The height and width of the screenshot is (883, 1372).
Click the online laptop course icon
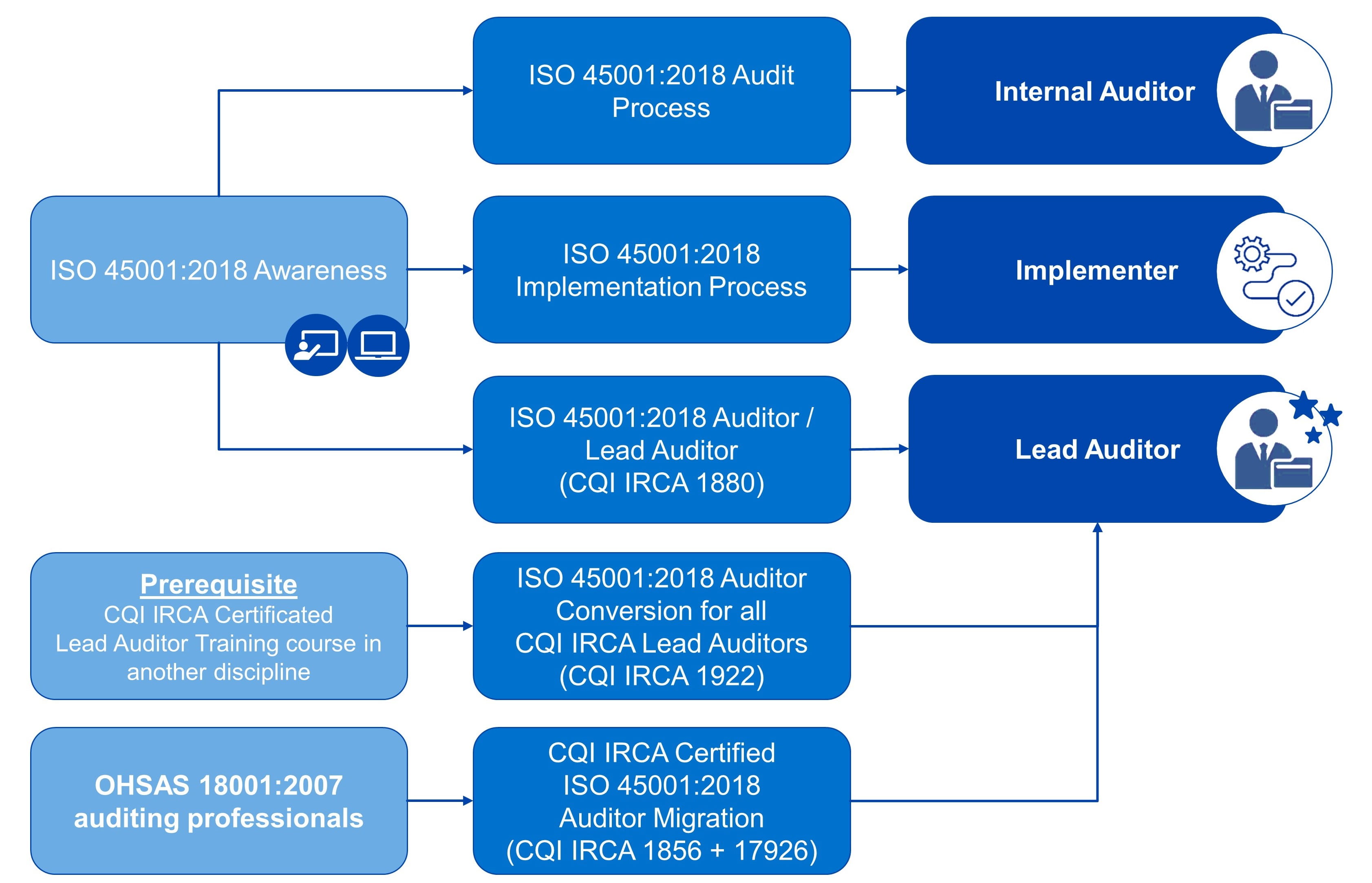pyautogui.click(x=378, y=345)
